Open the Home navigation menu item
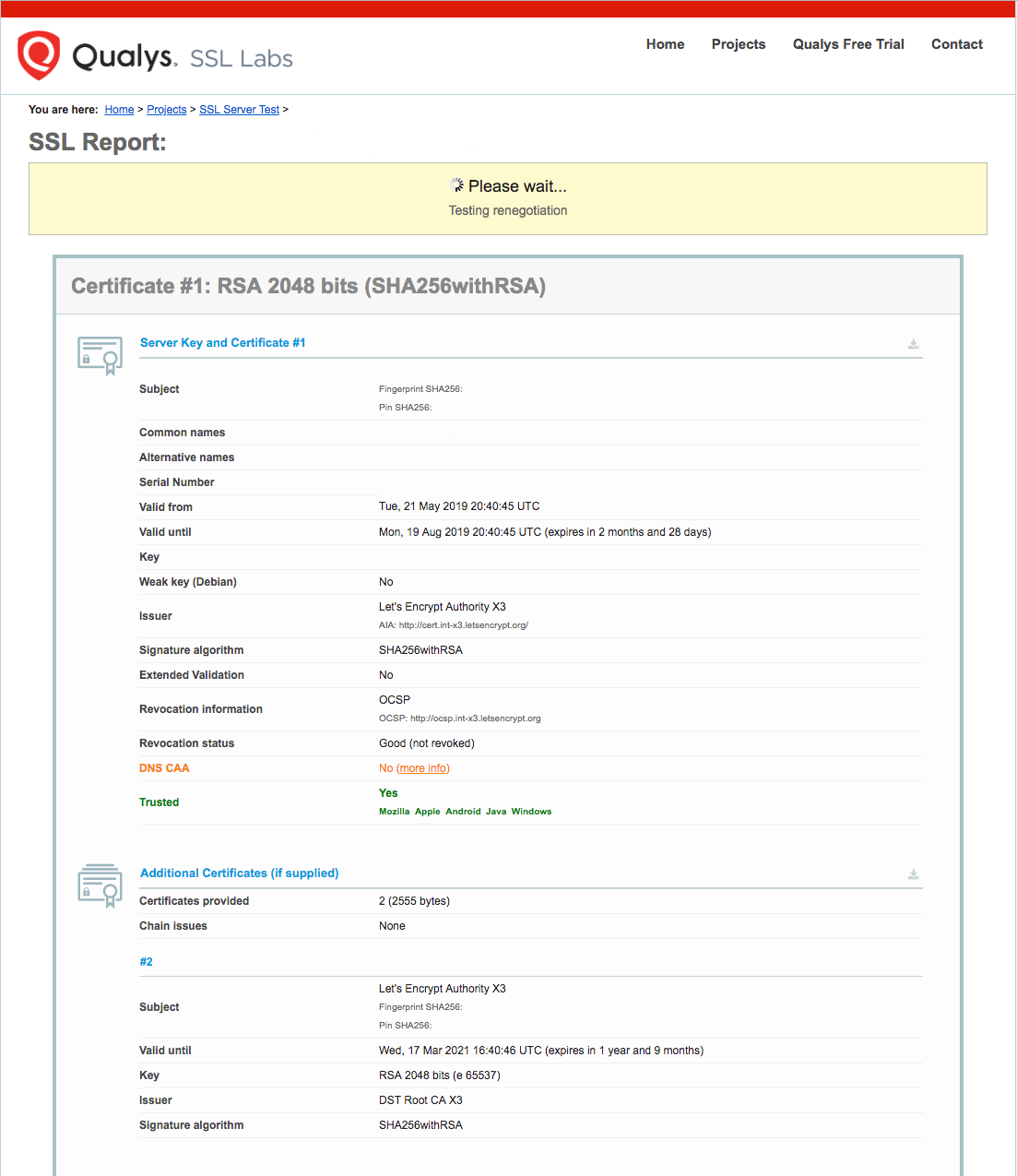The height and width of the screenshot is (1176, 1017). [x=665, y=43]
